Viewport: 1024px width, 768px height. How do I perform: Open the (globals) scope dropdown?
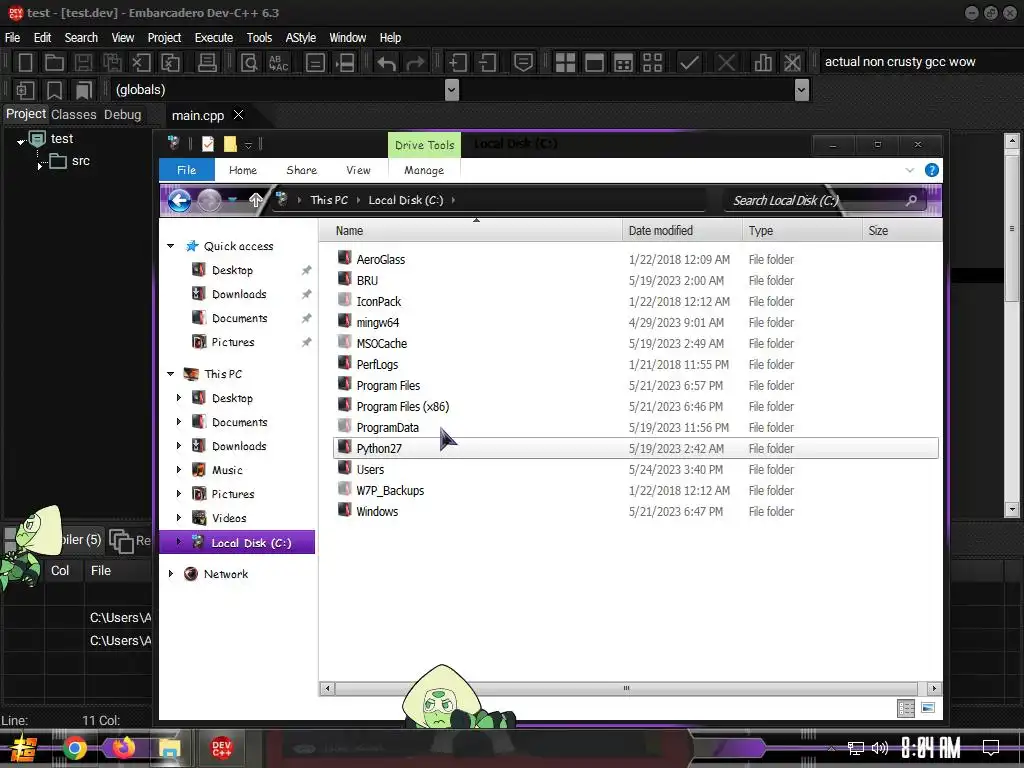pos(452,89)
